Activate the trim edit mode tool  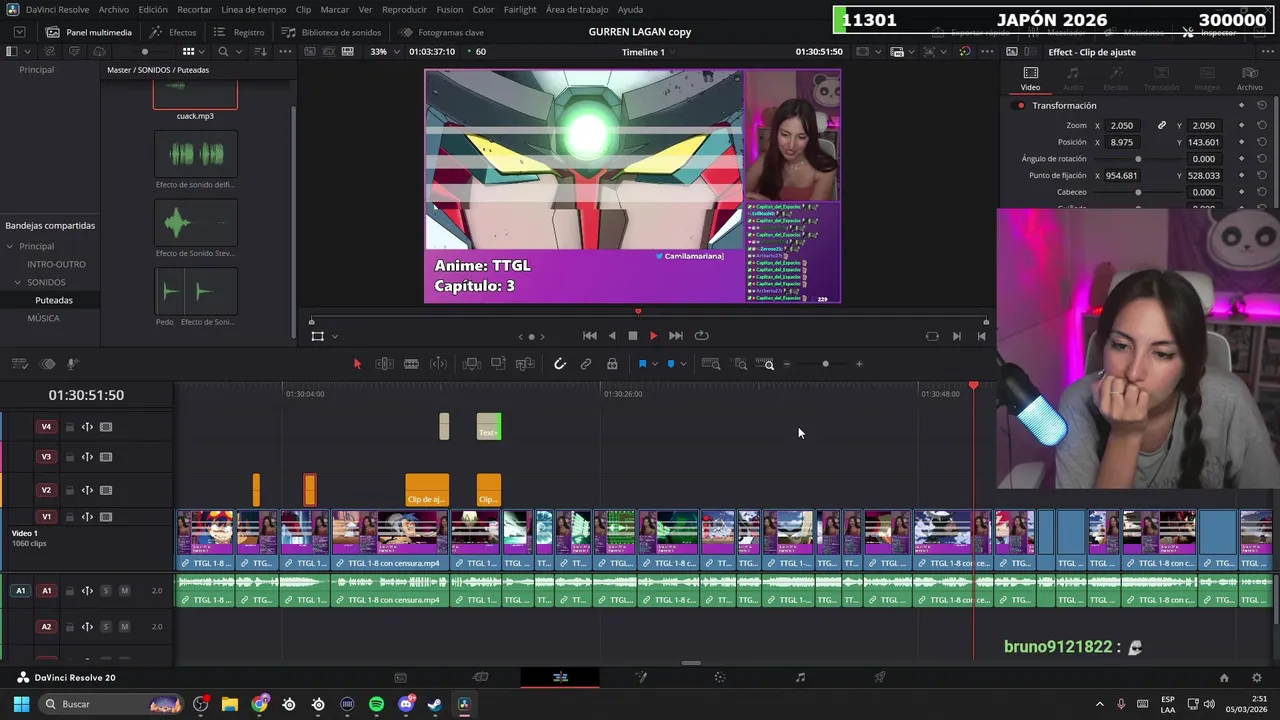coord(384,364)
